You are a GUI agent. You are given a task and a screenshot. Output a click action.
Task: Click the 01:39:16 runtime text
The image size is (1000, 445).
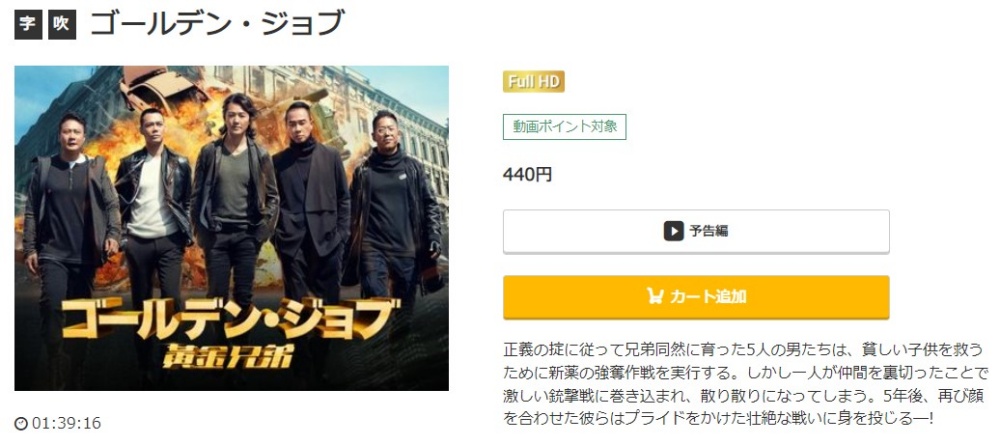[x=66, y=423]
